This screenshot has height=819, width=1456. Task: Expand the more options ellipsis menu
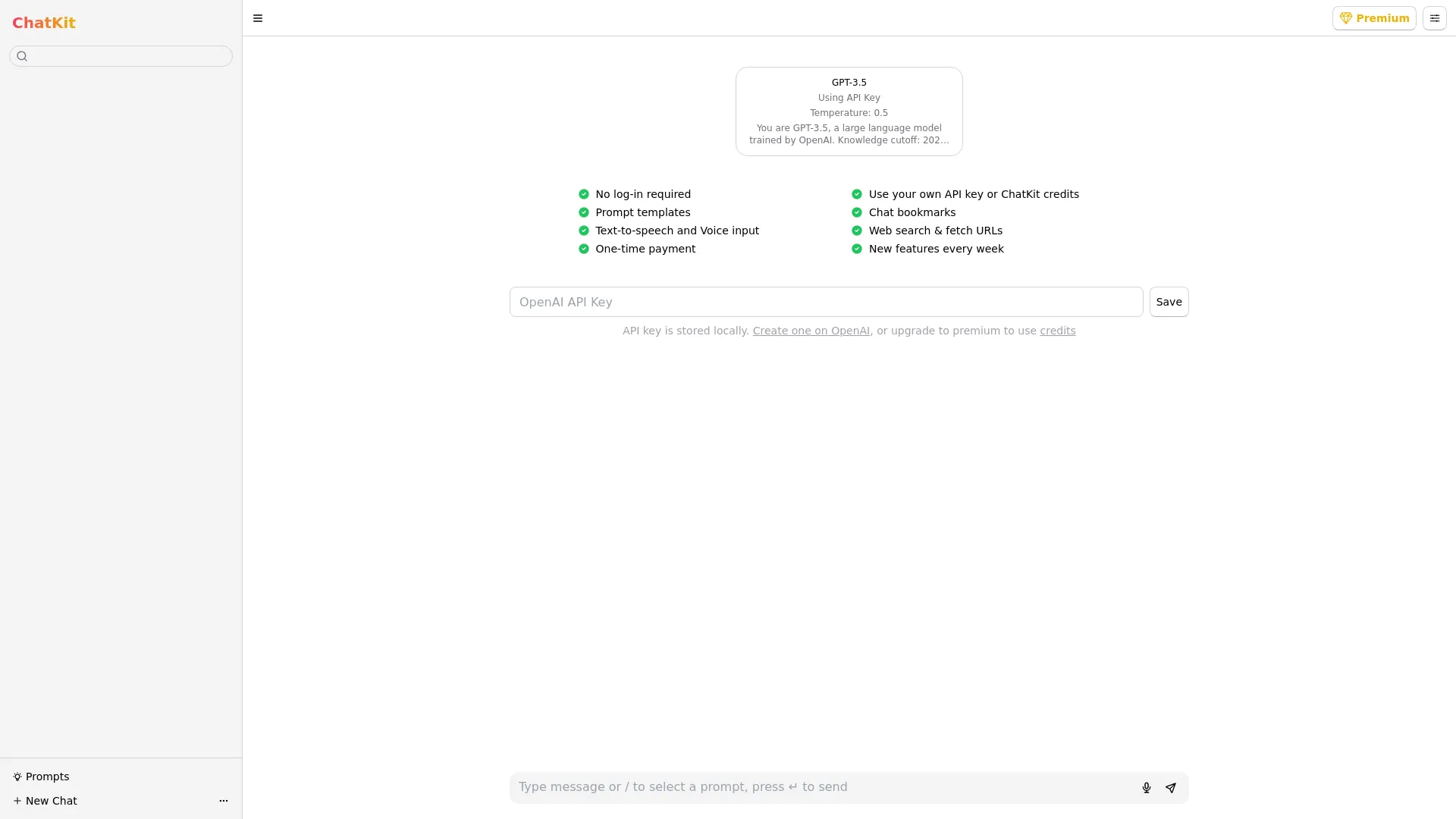point(224,801)
